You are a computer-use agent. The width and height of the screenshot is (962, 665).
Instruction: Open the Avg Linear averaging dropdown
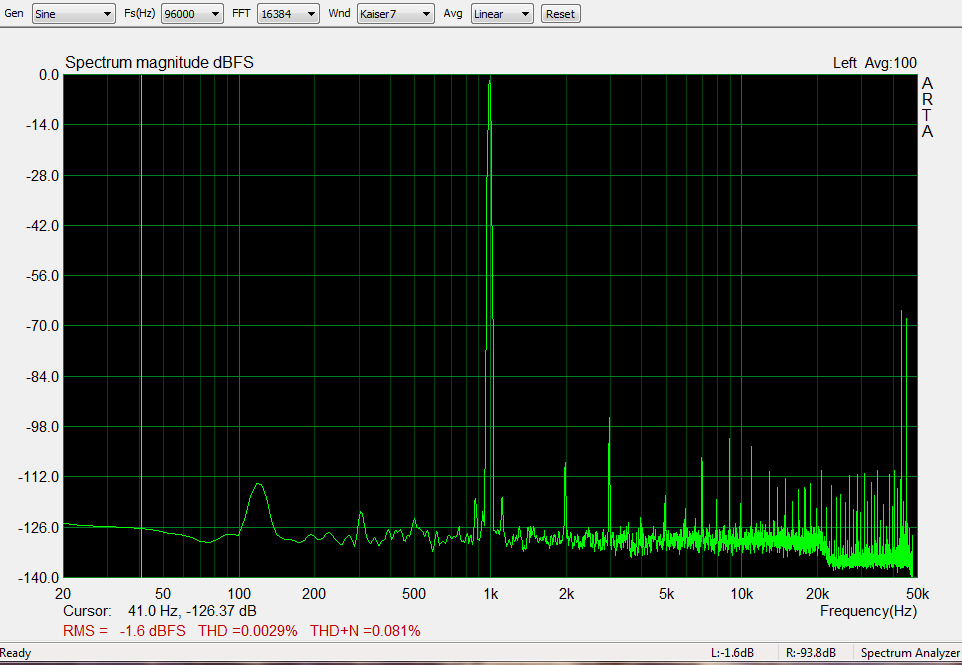point(502,13)
